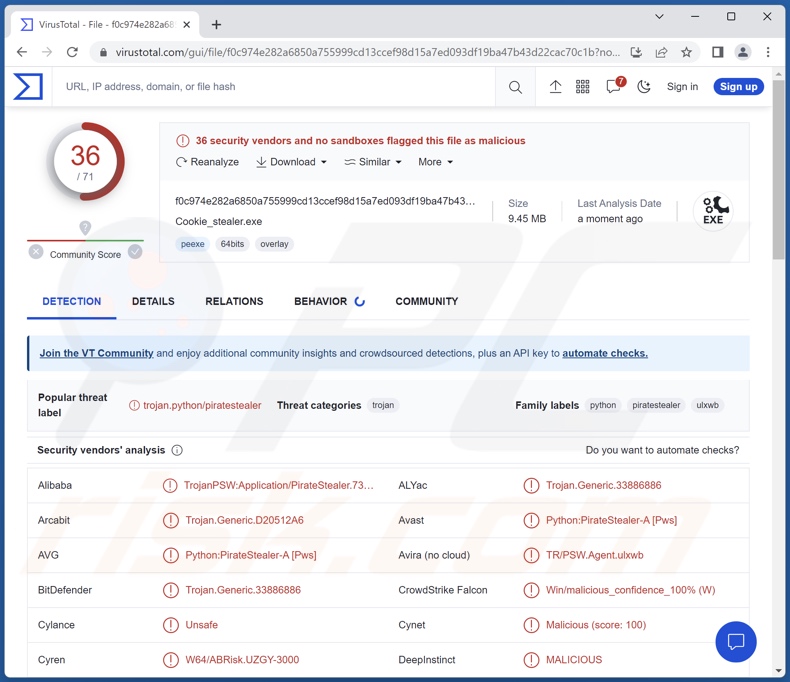Click Avira TR/PSW.Agent.ulxwb result
Screen dimensions: 790x682
[x=595, y=555]
